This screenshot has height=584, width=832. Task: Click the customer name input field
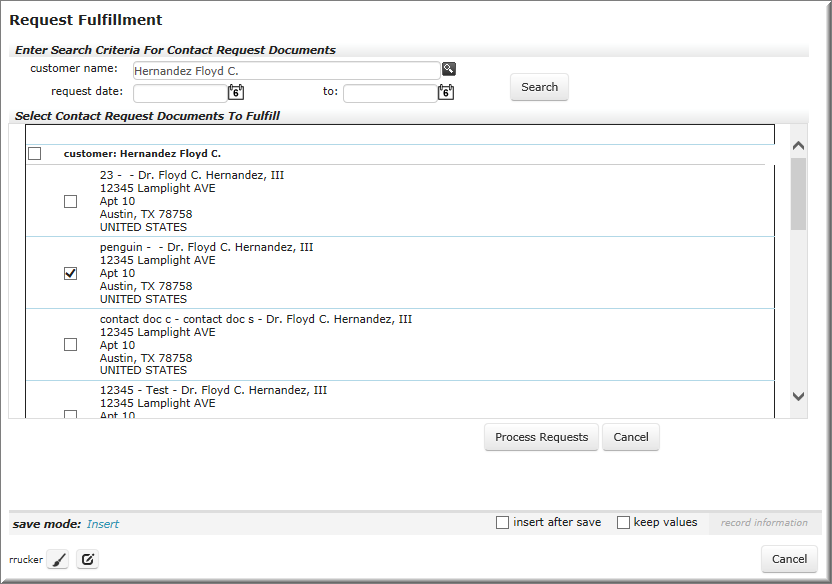287,71
